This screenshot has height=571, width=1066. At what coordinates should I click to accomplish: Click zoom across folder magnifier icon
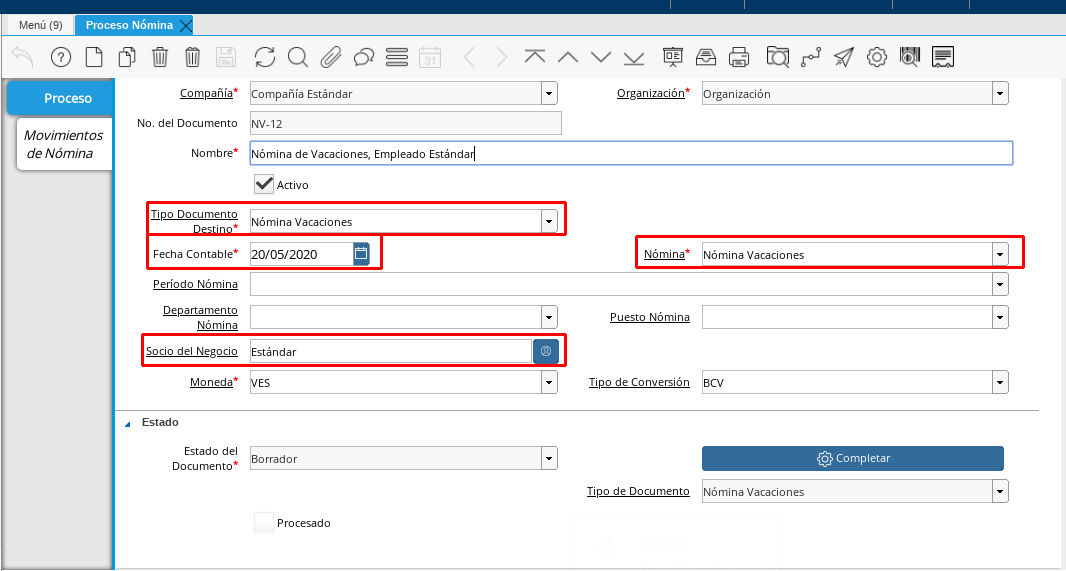pos(777,57)
